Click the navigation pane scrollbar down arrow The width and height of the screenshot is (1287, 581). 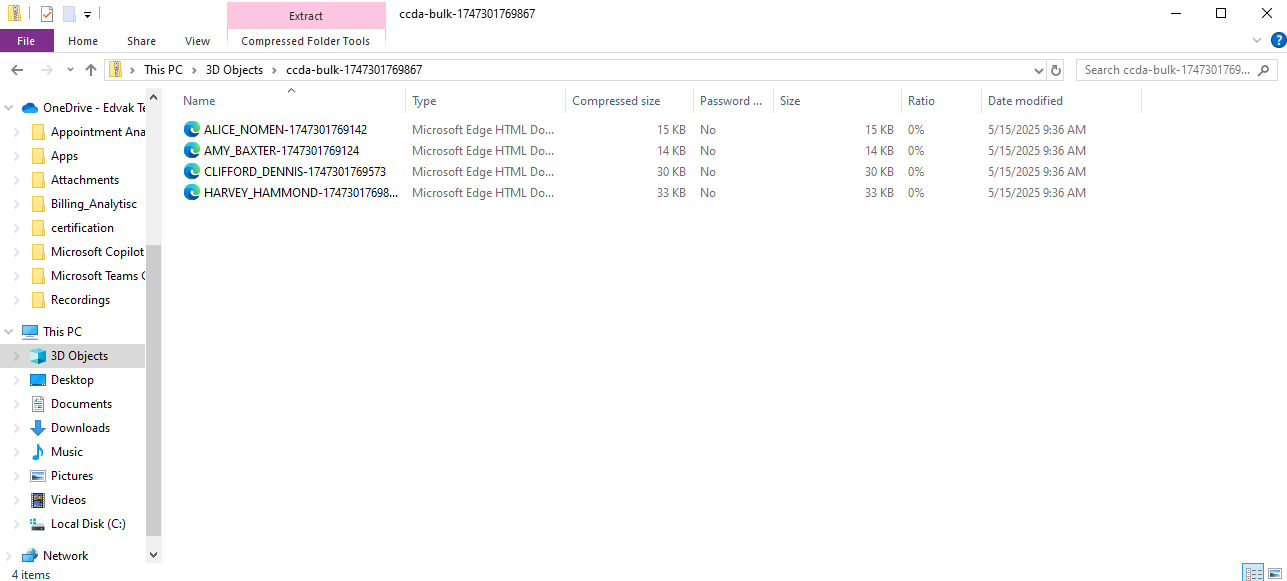153,554
